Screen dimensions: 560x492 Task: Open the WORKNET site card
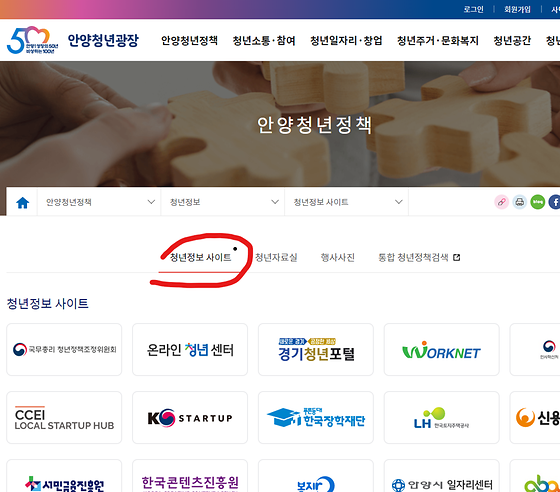(x=441, y=350)
